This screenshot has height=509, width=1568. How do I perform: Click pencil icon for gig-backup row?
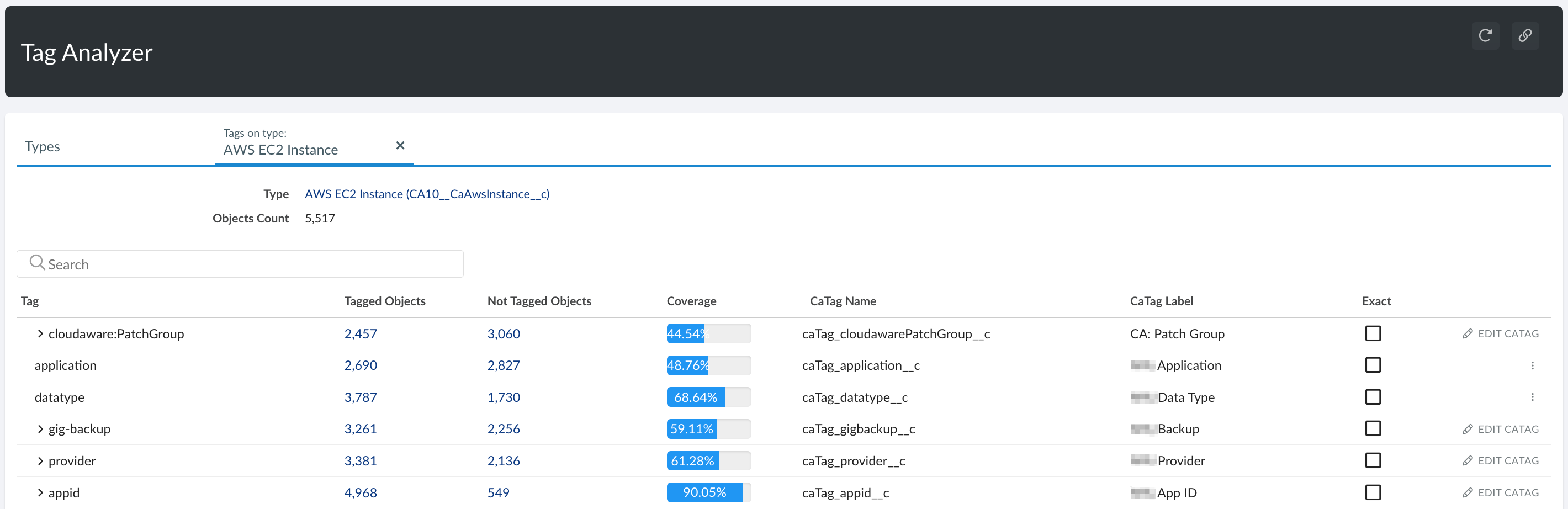[x=1468, y=430]
